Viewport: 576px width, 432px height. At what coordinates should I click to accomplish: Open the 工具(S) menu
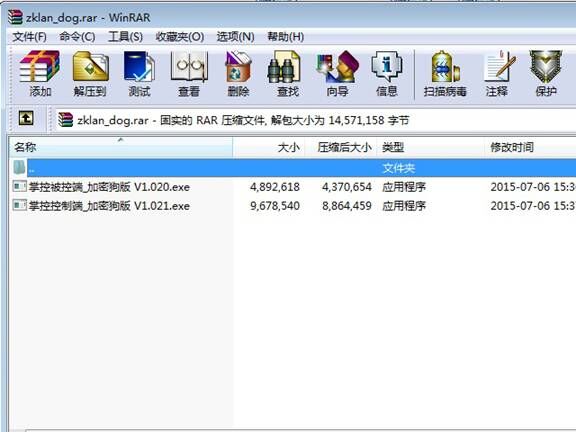point(125,37)
